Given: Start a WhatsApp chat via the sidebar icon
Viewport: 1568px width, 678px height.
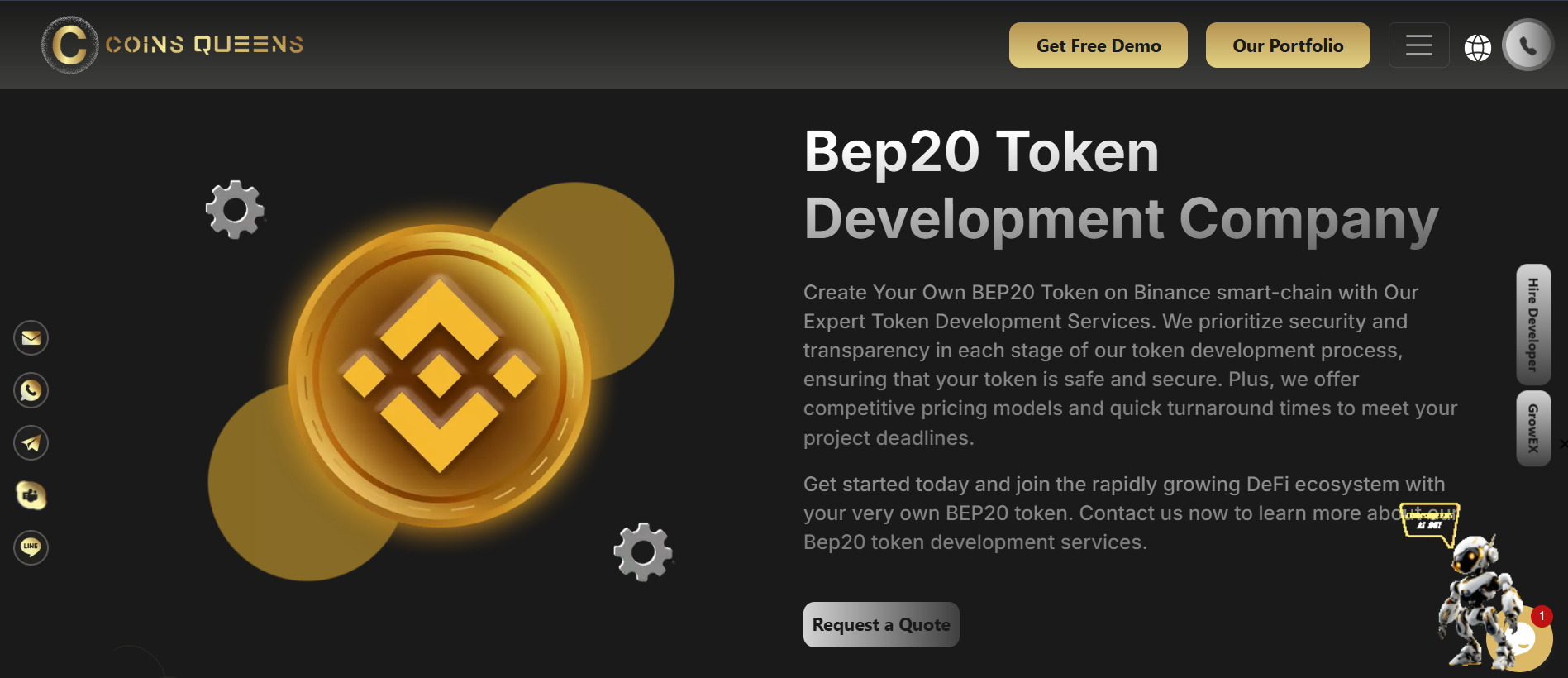Looking at the screenshot, I should point(31,390).
